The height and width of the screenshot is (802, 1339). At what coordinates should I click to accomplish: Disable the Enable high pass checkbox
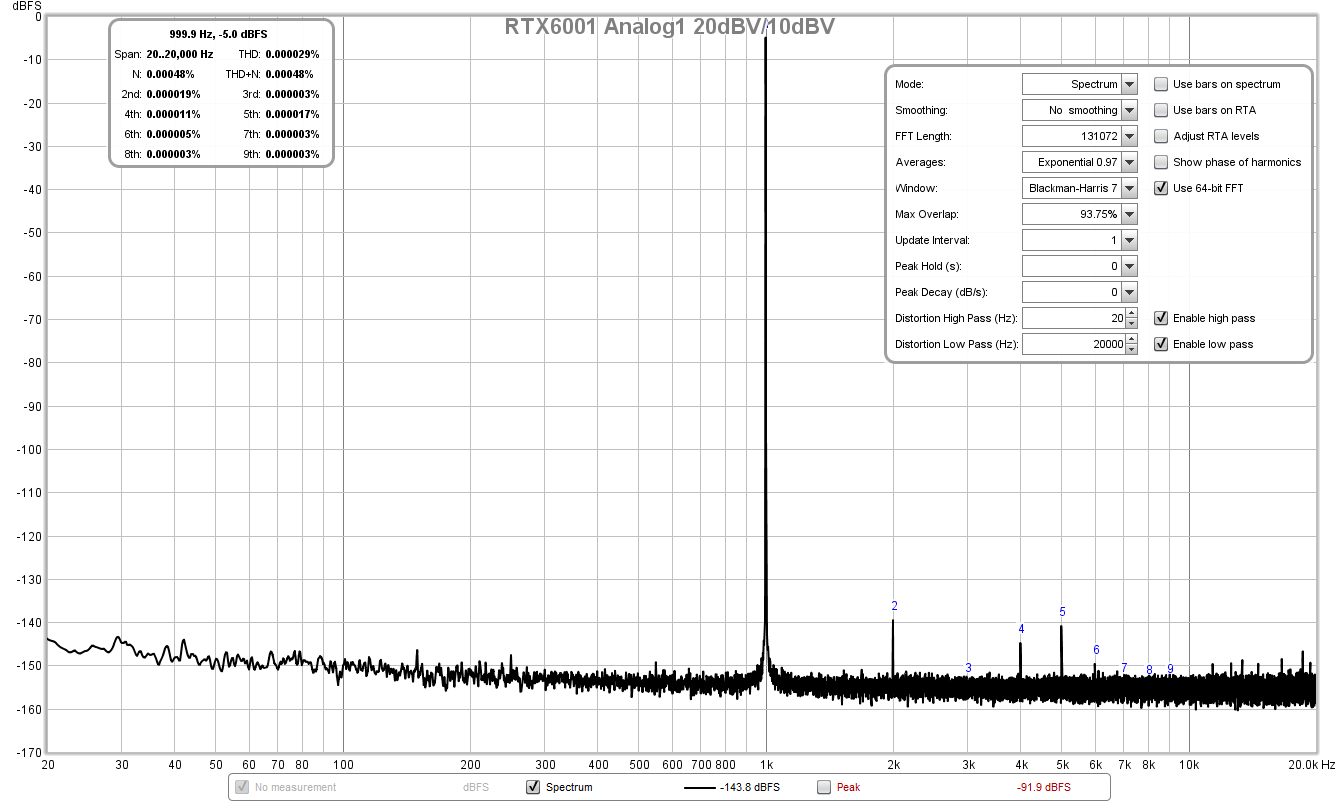[x=1161, y=318]
